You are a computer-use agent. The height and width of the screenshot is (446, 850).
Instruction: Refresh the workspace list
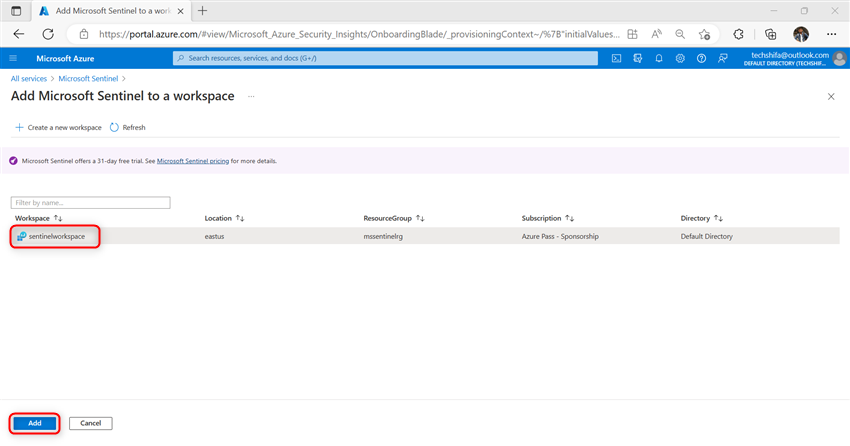coord(128,127)
